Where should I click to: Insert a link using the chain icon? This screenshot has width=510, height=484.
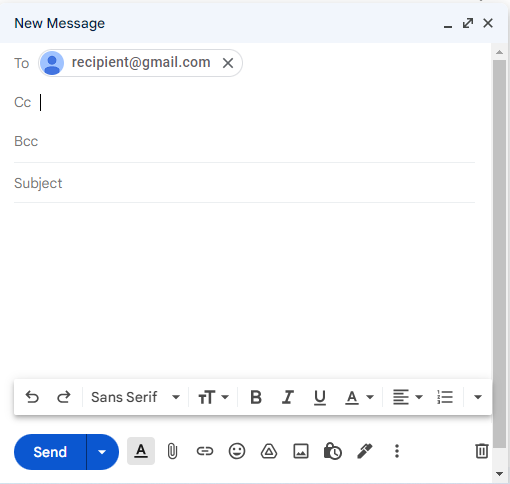coord(204,451)
